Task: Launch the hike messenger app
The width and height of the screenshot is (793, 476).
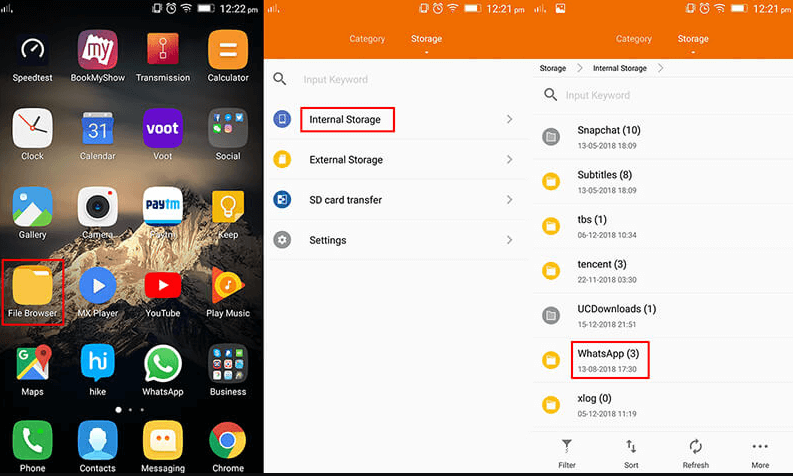Action: [x=98, y=363]
